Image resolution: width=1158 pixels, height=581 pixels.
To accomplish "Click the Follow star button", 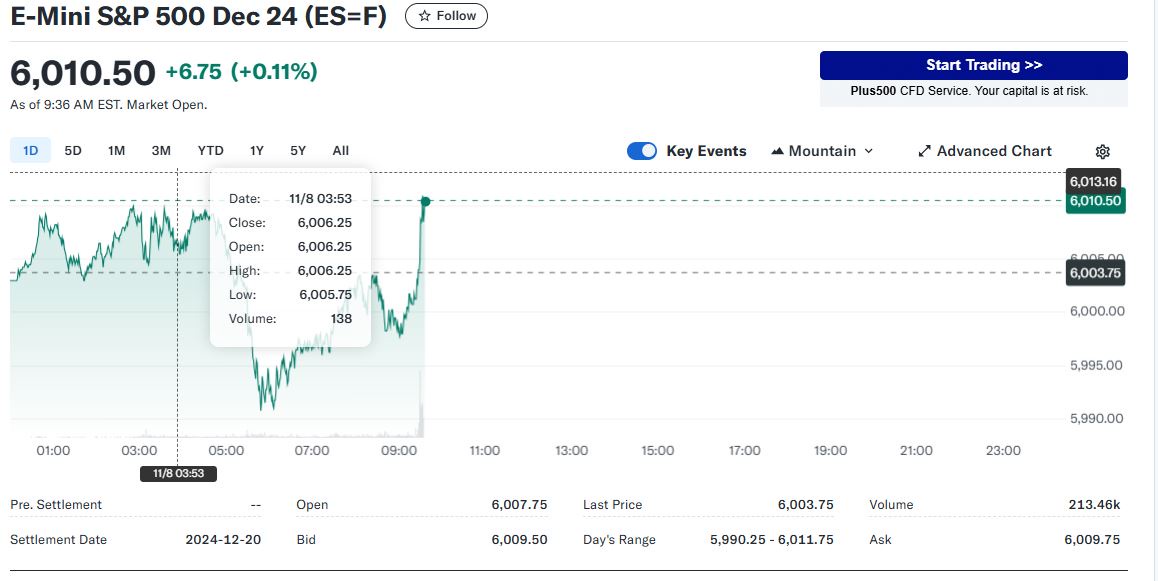I will point(446,16).
